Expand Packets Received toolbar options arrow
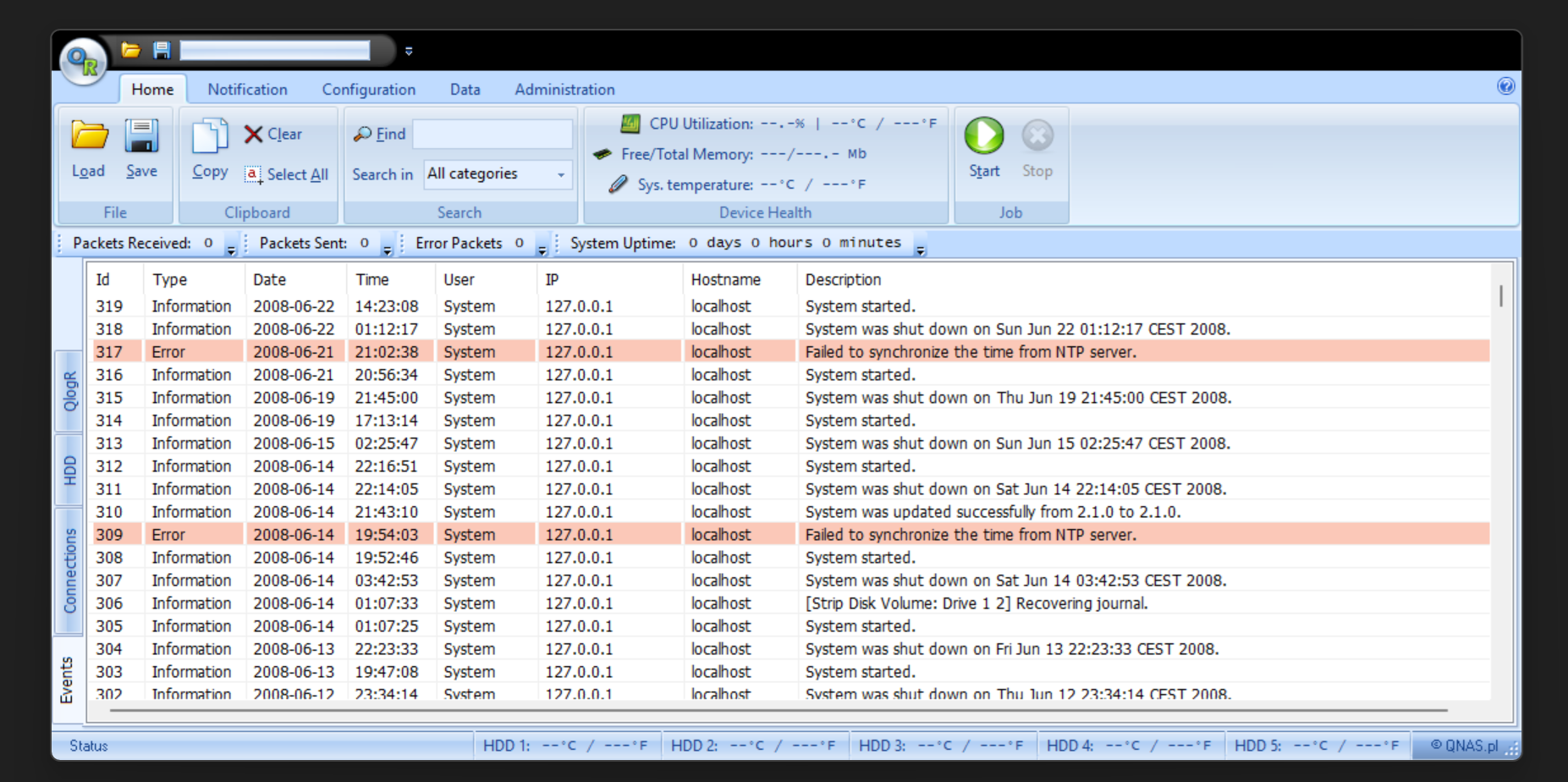 coord(231,249)
